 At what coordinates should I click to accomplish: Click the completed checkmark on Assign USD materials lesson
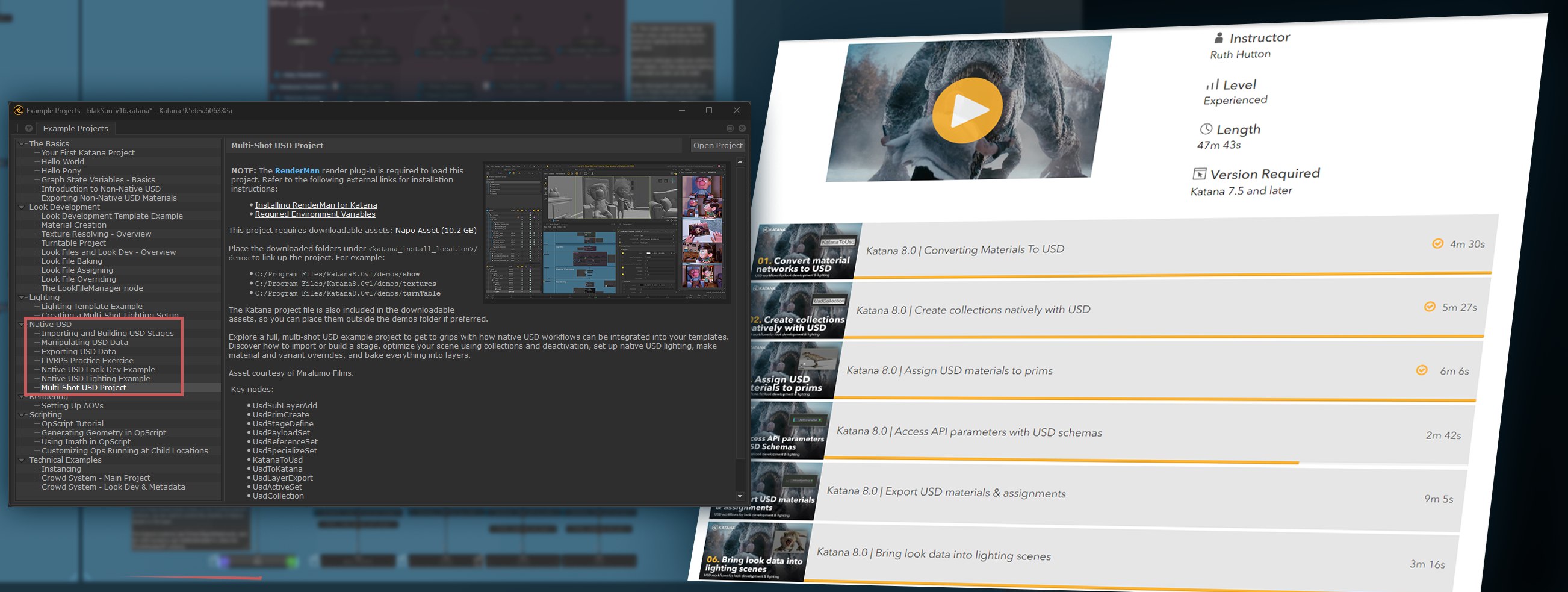point(1422,370)
